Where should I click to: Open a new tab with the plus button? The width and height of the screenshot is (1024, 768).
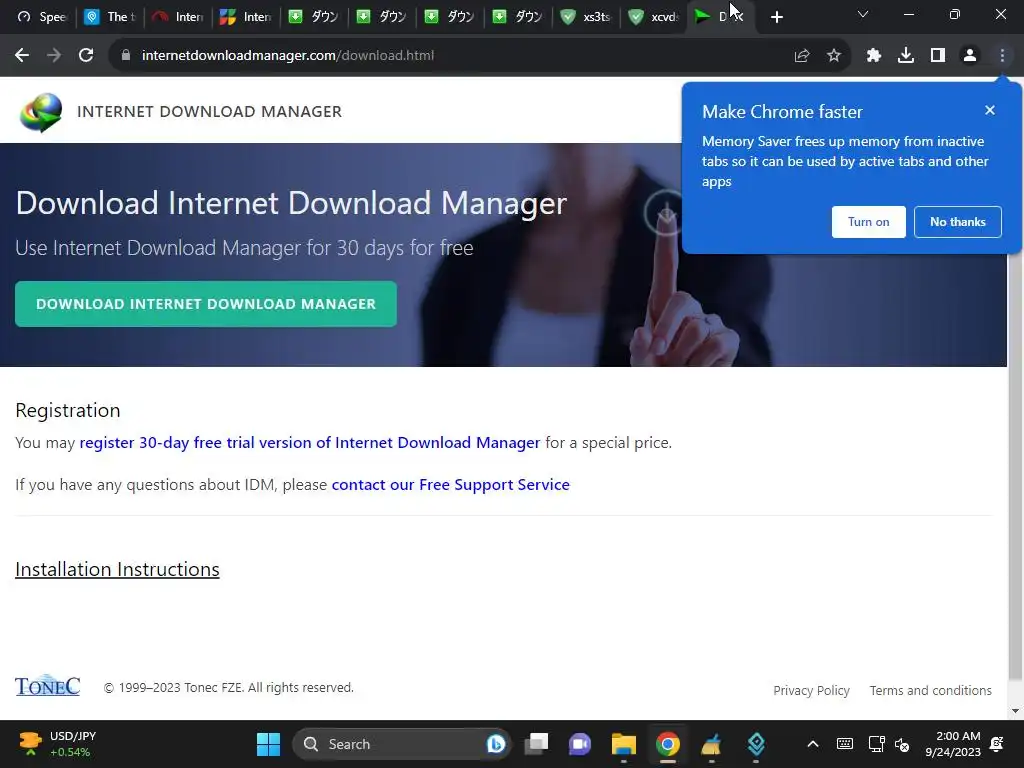pyautogui.click(x=776, y=17)
